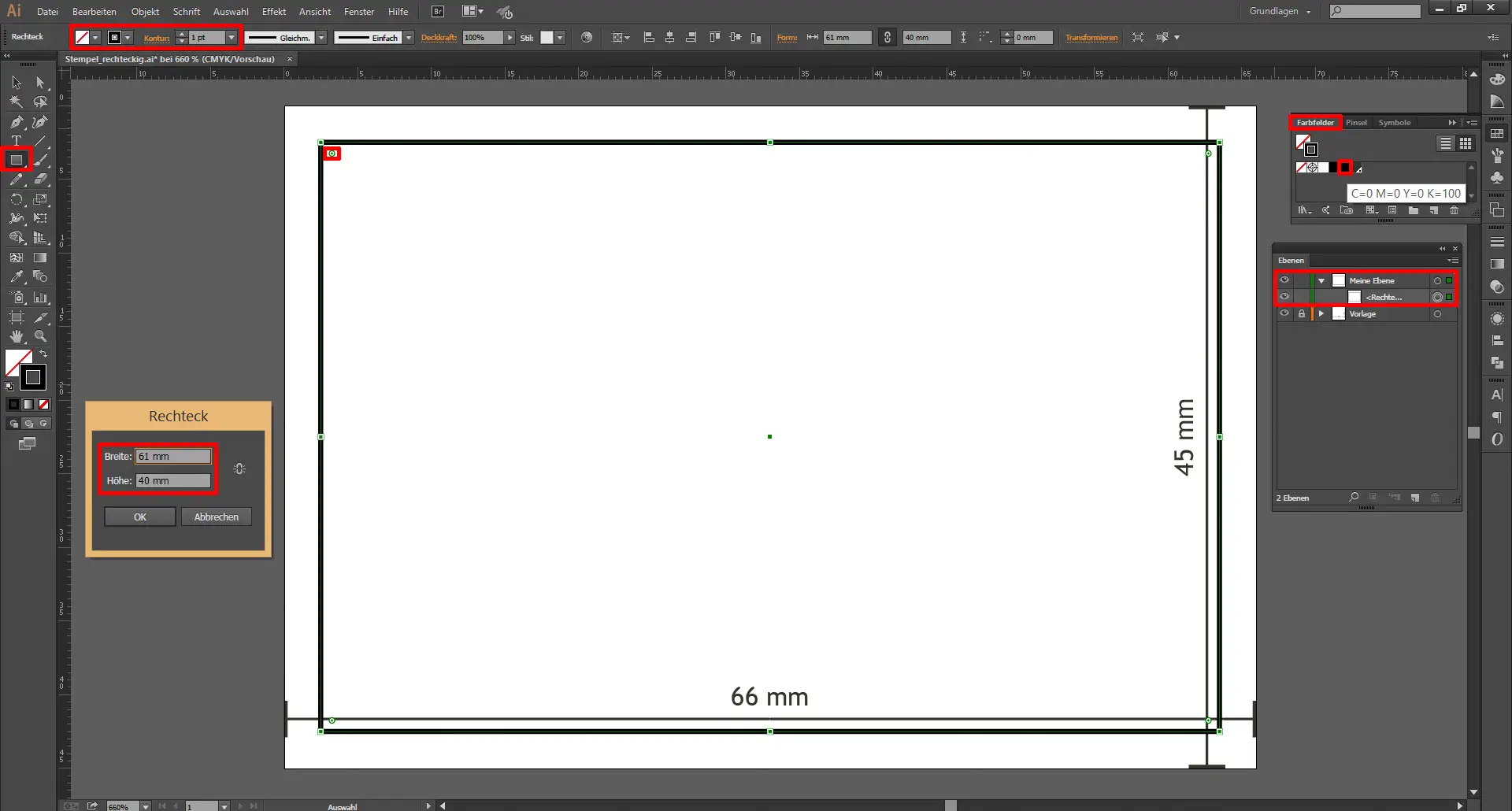Click Abbrechen in the Rechteck dialog
The height and width of the screenshot is (811, 1512).
click(x=217, y=517)
